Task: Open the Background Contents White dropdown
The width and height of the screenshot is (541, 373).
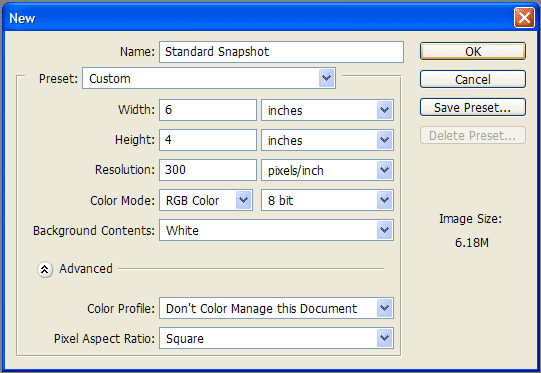Action: (276, 230)
